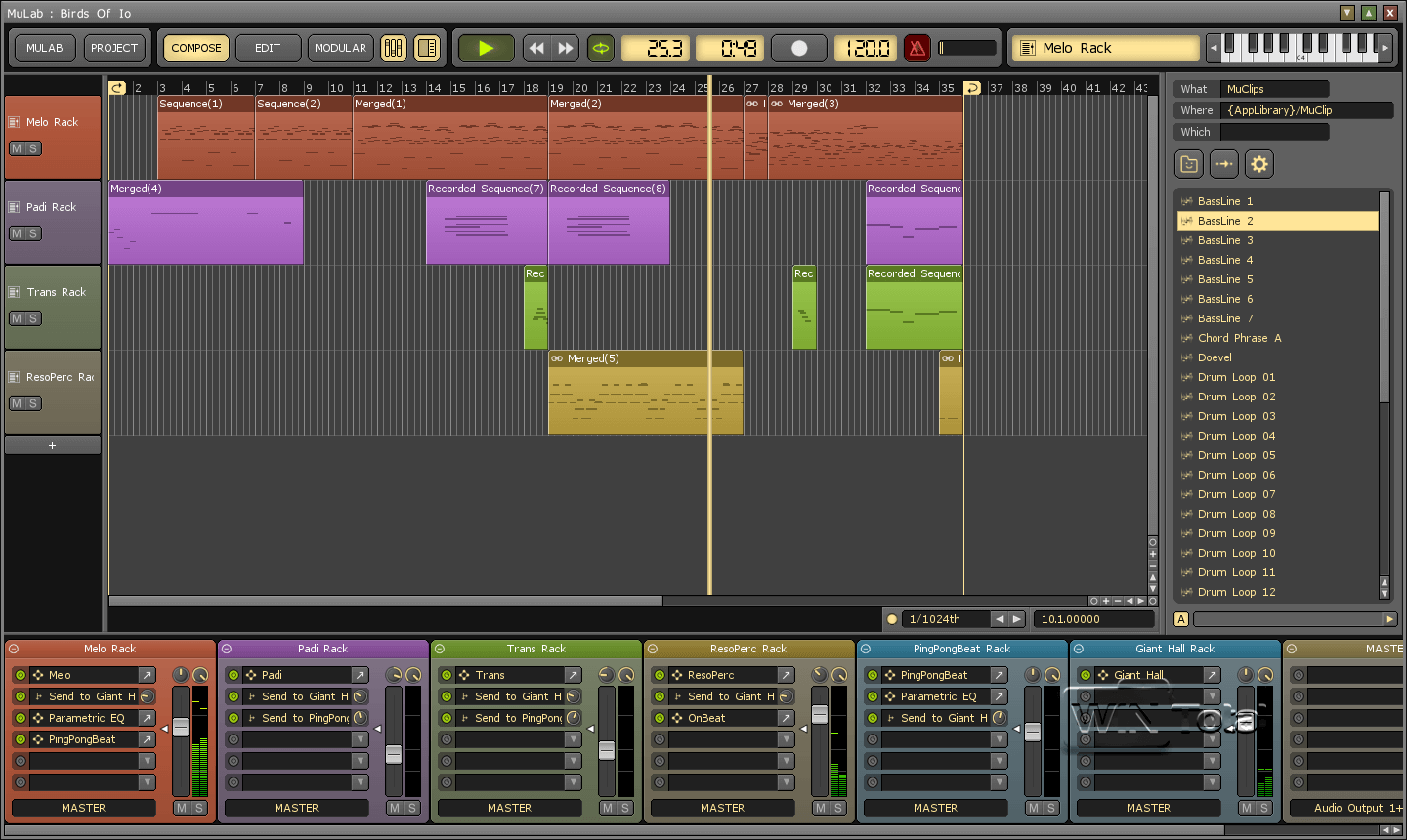Click the loop end marker on the ruler
The height and width of the screenshot is (840, 1407).
coord(972,88)
